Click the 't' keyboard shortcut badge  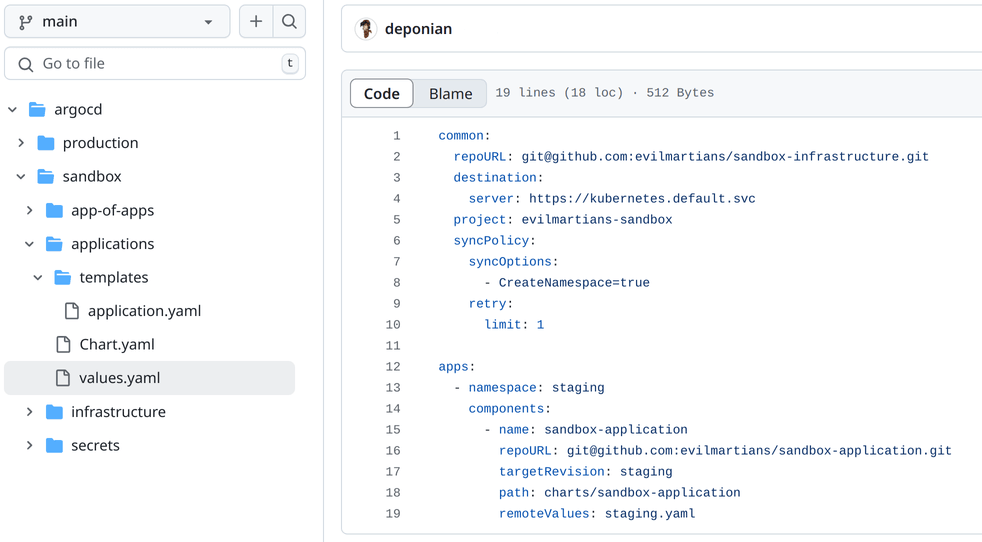(290, 63)
